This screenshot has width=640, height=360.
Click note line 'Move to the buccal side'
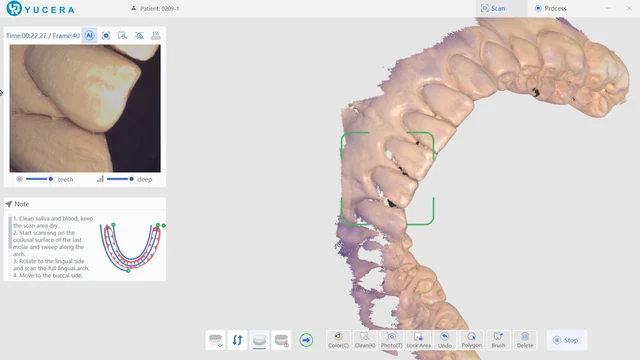48,276
